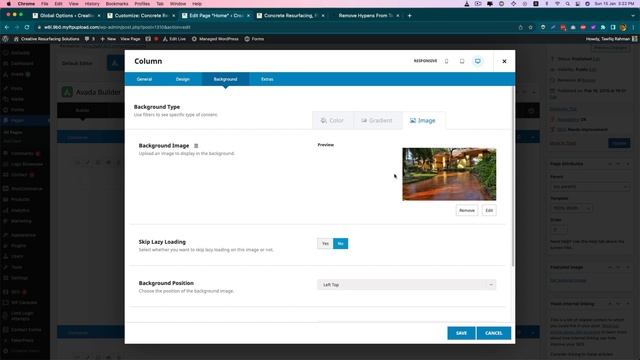Open the Chrome menu in menu bar
The image size is (640, 360).
tap(26, 4)
